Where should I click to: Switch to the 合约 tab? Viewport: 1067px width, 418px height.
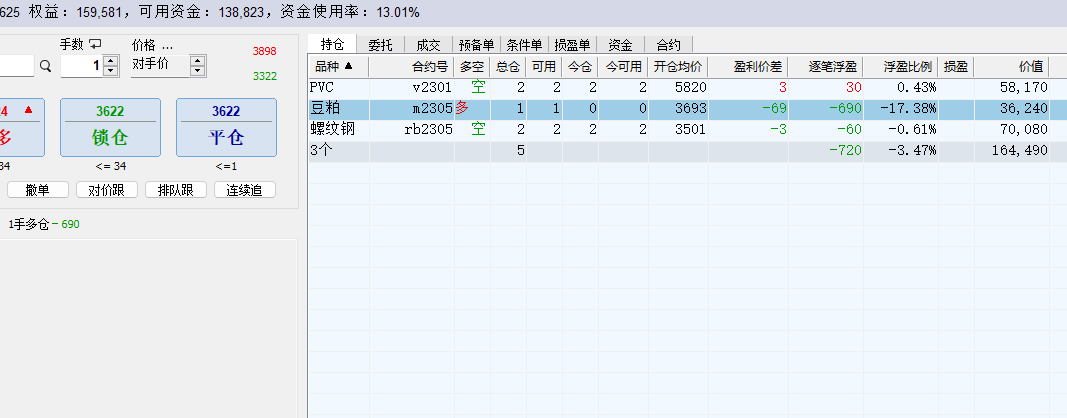(668, 45)
